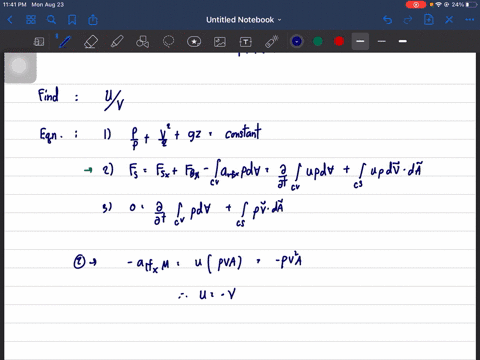Tap the battery status indicator
This screenshot has width=480, height=360.
click(472, 5)
